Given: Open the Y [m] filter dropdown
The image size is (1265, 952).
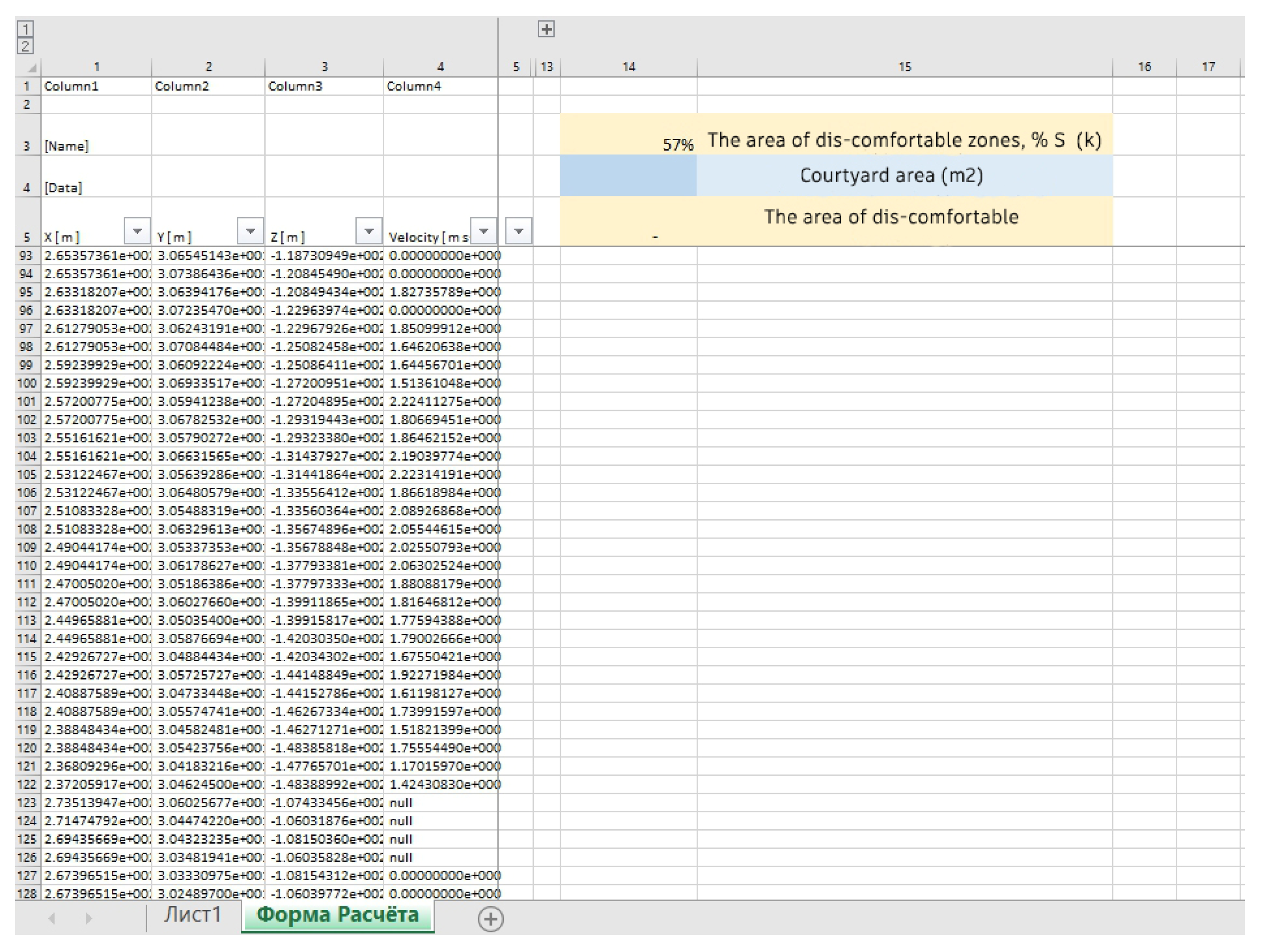Looking at the screenshot, I should pyautogui.click(x=250, y=231).
